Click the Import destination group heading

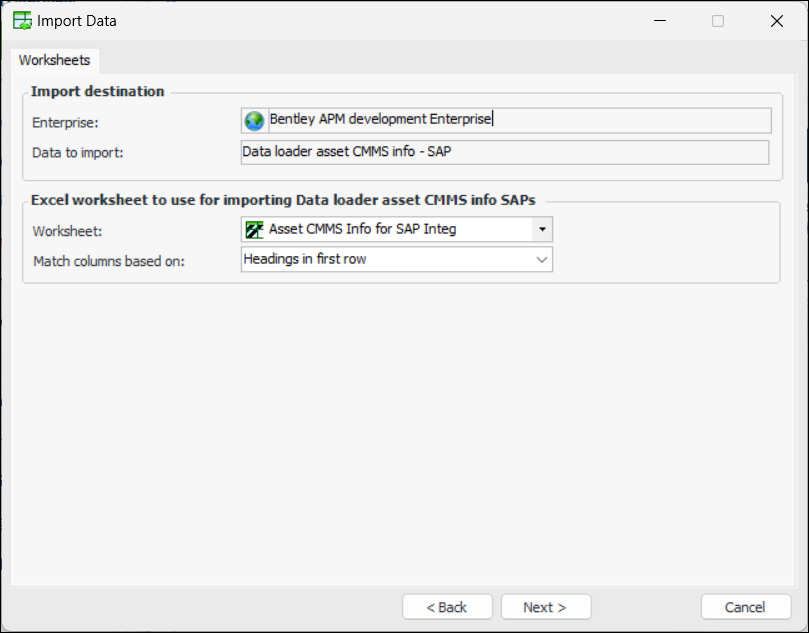click(97, 91)
